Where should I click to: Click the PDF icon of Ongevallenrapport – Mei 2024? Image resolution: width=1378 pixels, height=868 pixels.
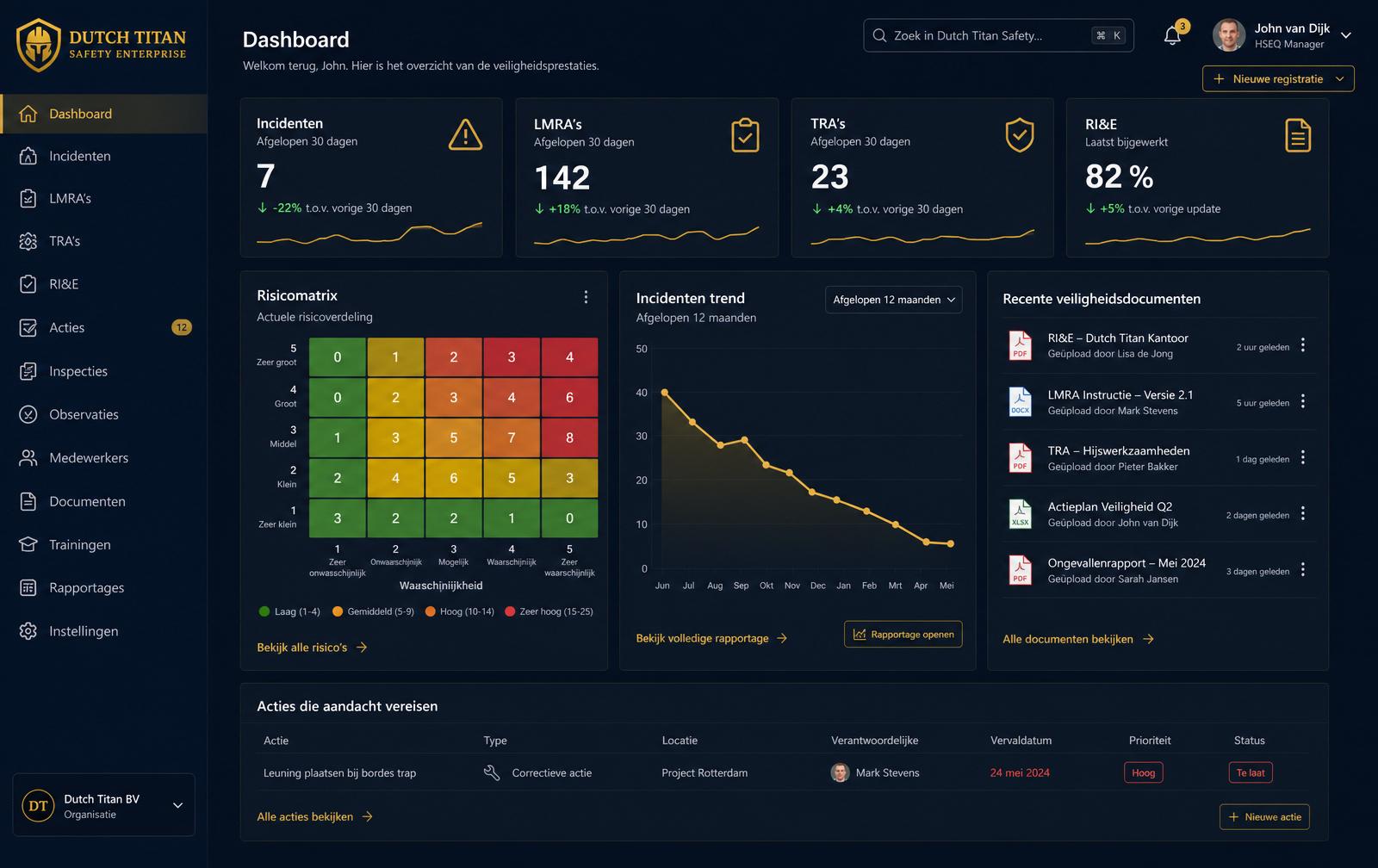click(x=1020, y=570)
